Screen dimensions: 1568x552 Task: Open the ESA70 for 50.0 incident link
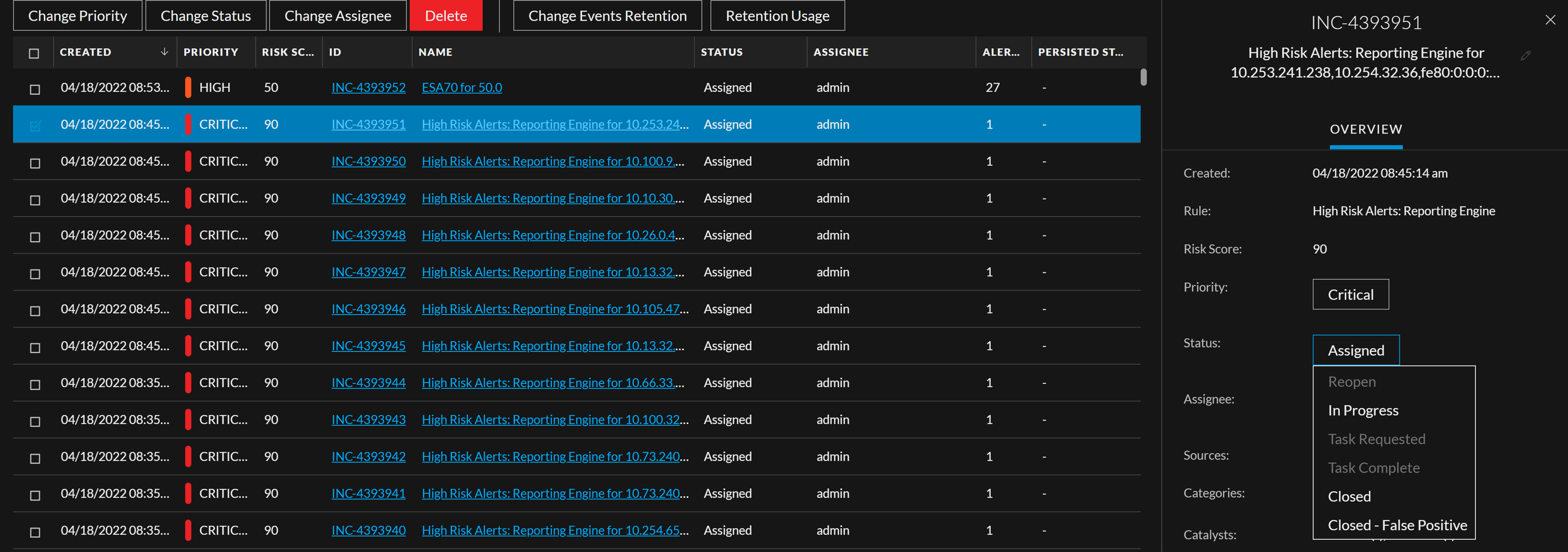pos(462,87)
